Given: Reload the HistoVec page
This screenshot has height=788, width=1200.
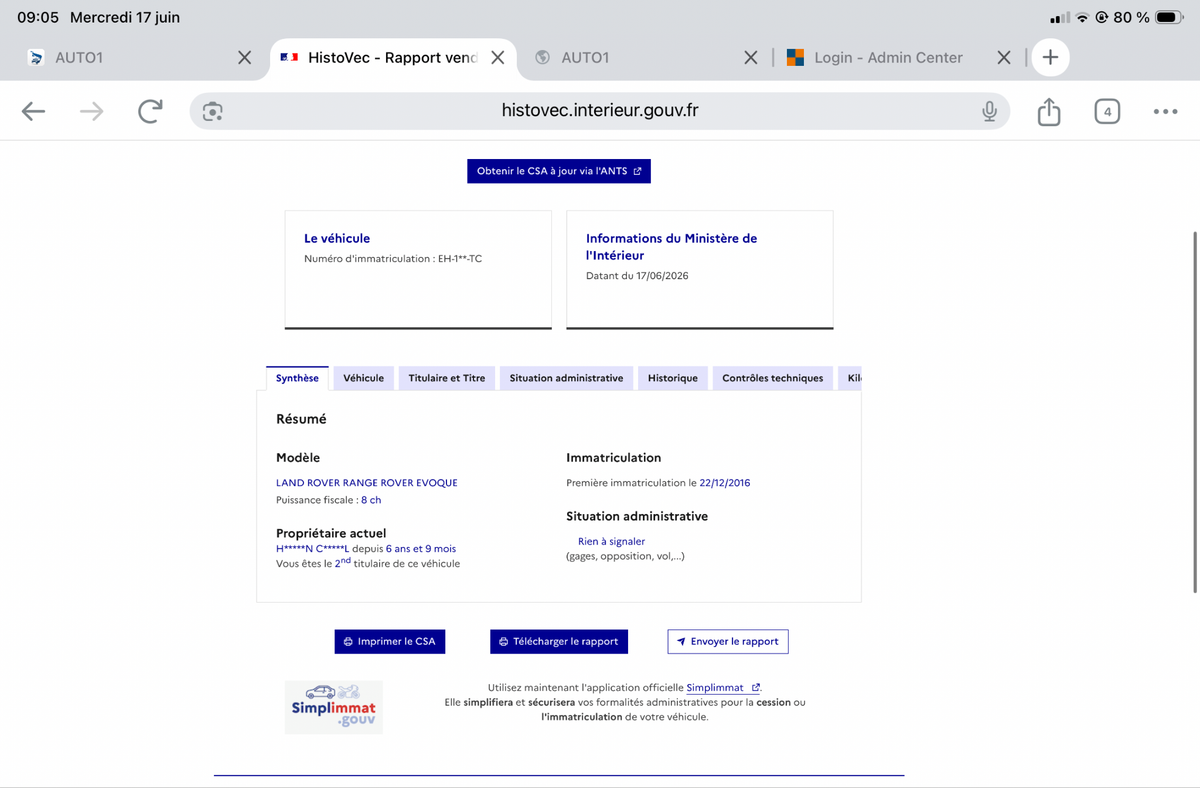Looking at the screenshot, I should click(150, 111).
